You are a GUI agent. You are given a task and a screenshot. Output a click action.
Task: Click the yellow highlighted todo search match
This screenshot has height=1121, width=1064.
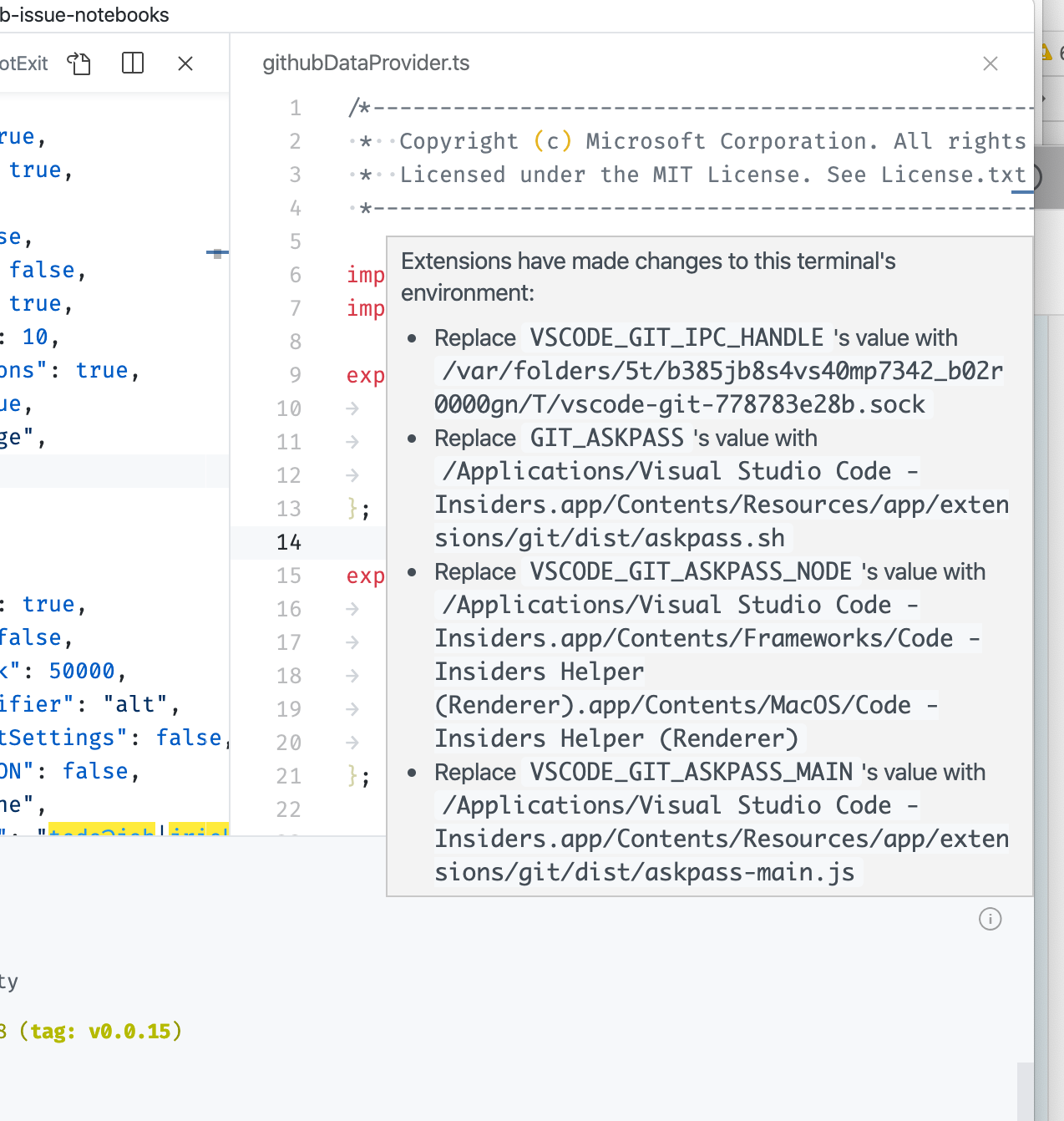point(100,833)
